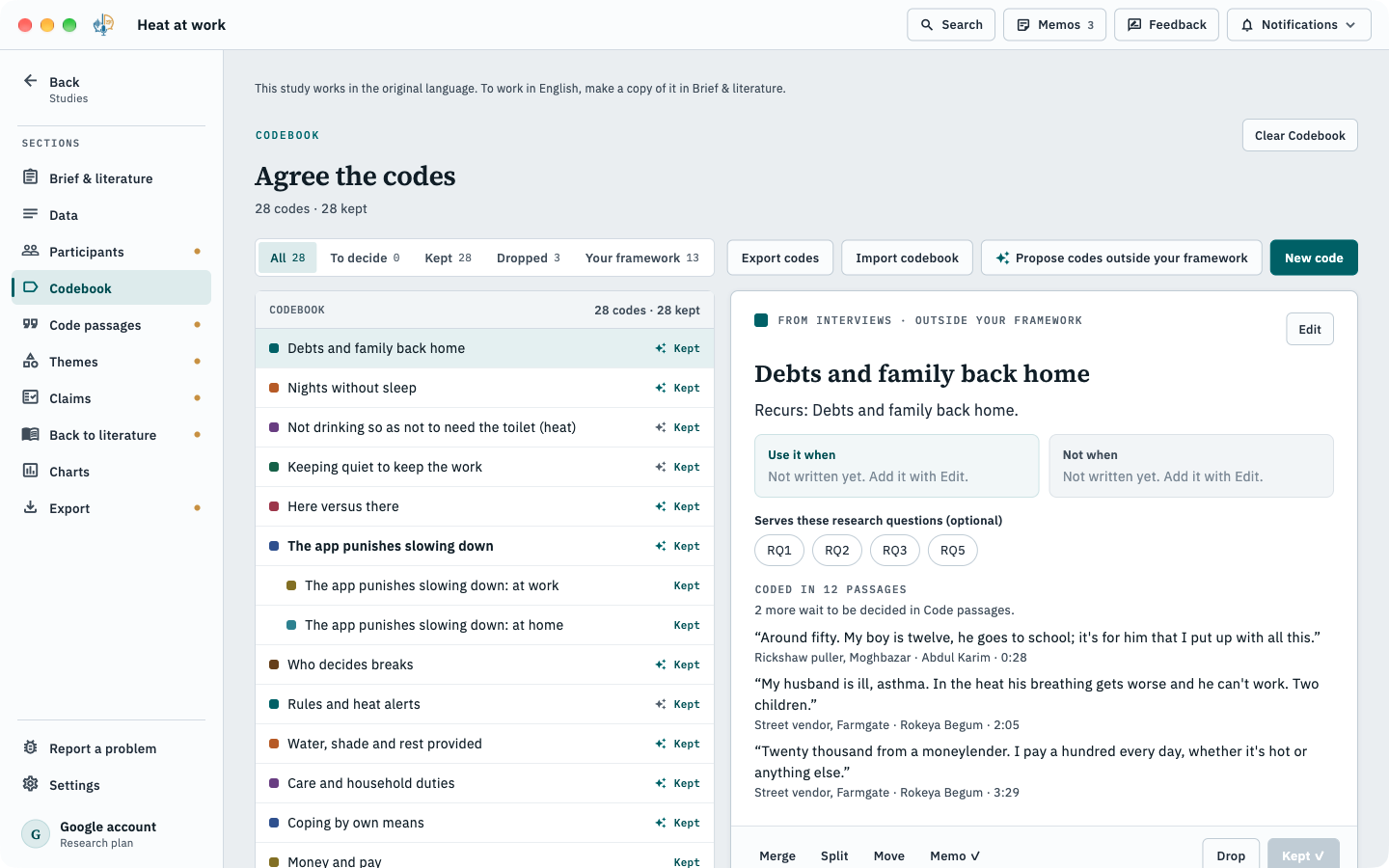Switch to the Kept 28 tab
This screenshot has height=868, width=1389.
click(448, 258)
